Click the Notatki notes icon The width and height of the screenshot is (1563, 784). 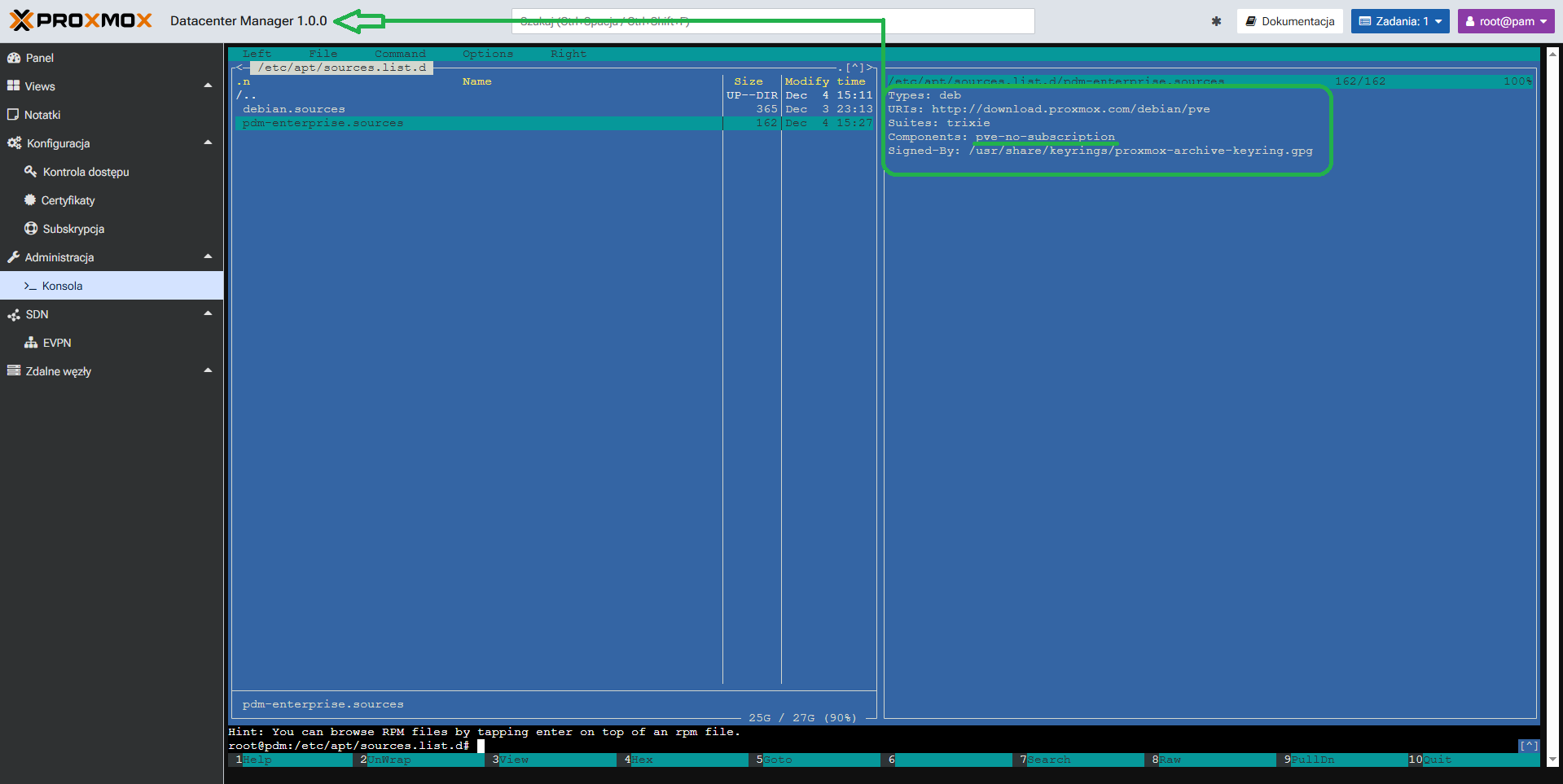13,115
